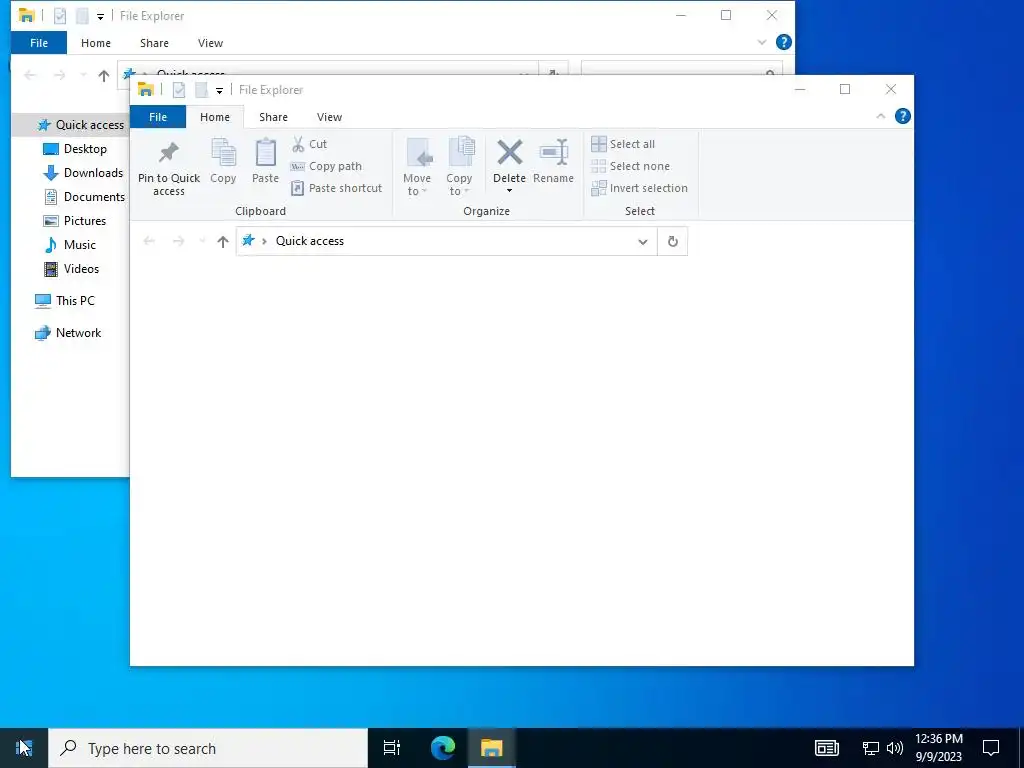This screenshot has width=1024, height=768.
Task: Open Videos in the sidebar
Action: pyautogui.click(x=71, y=269)
